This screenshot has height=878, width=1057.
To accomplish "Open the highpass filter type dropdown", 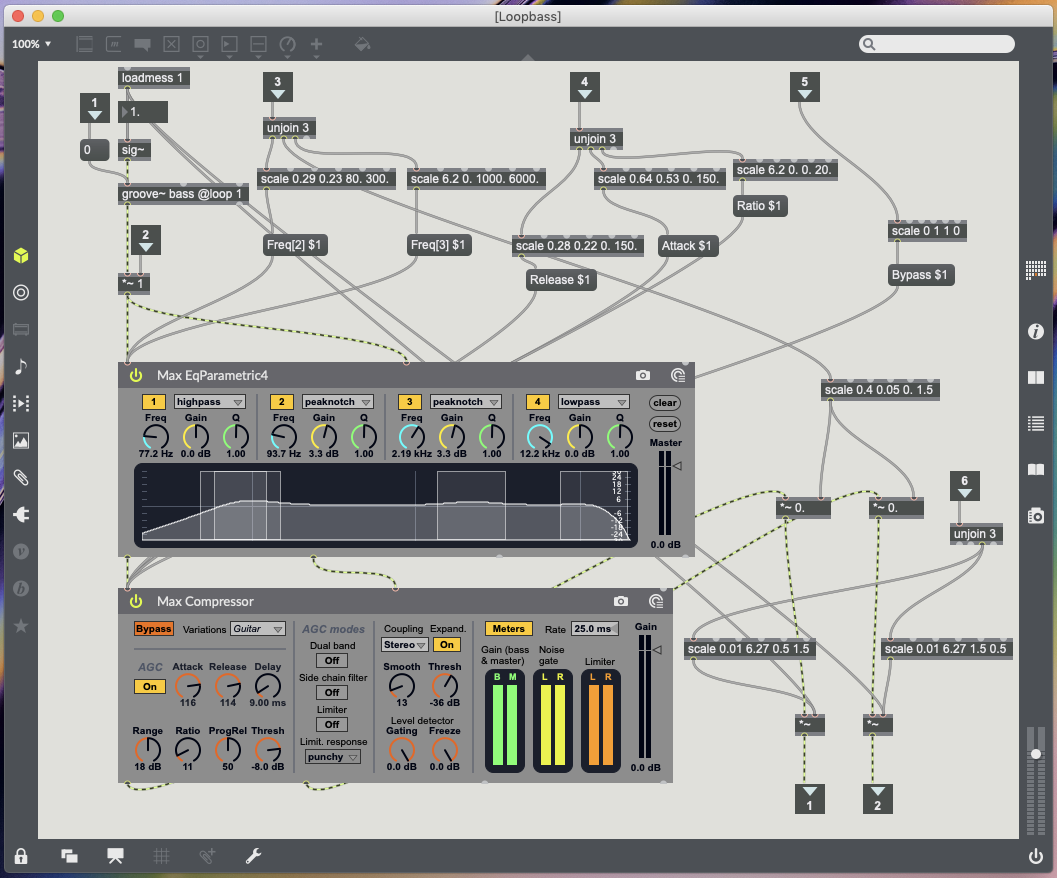I will click(x=210, y=402).
